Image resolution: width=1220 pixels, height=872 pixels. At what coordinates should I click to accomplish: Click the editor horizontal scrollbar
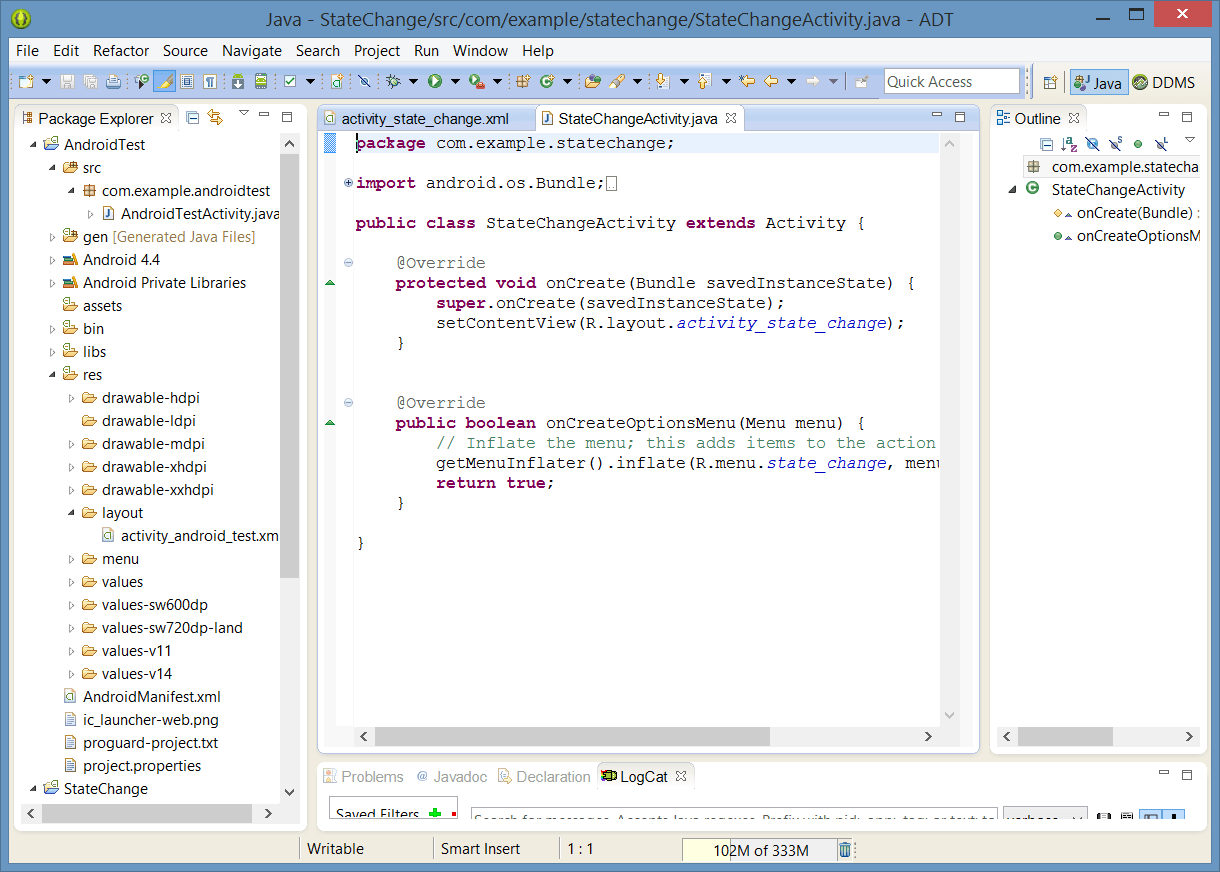coord(572,736)
